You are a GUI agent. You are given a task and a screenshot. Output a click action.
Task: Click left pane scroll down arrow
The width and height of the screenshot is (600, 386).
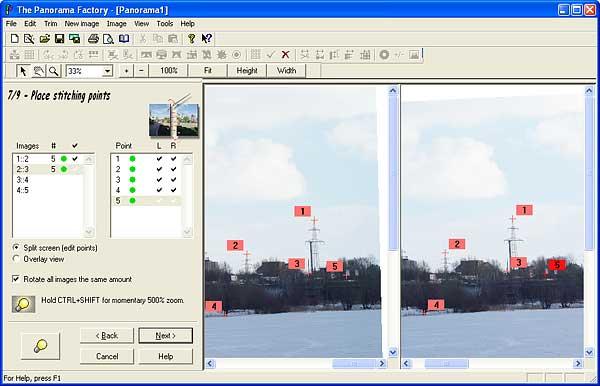[x=393, y=352]
